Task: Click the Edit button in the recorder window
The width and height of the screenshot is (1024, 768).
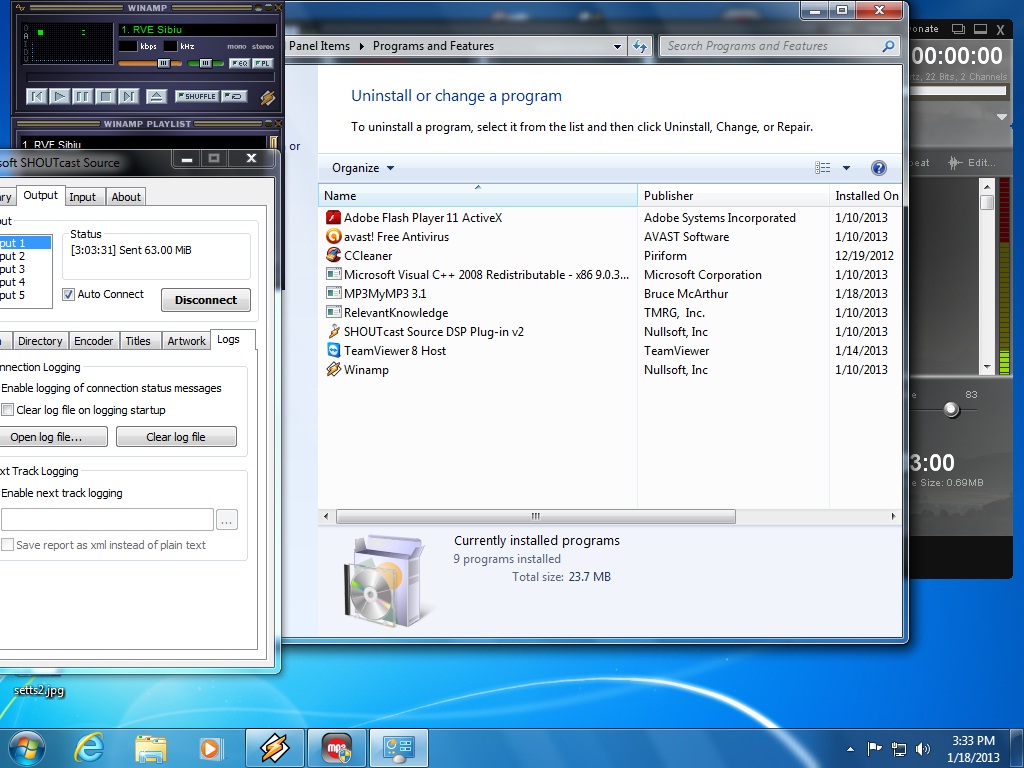Action: coord(972,163)
